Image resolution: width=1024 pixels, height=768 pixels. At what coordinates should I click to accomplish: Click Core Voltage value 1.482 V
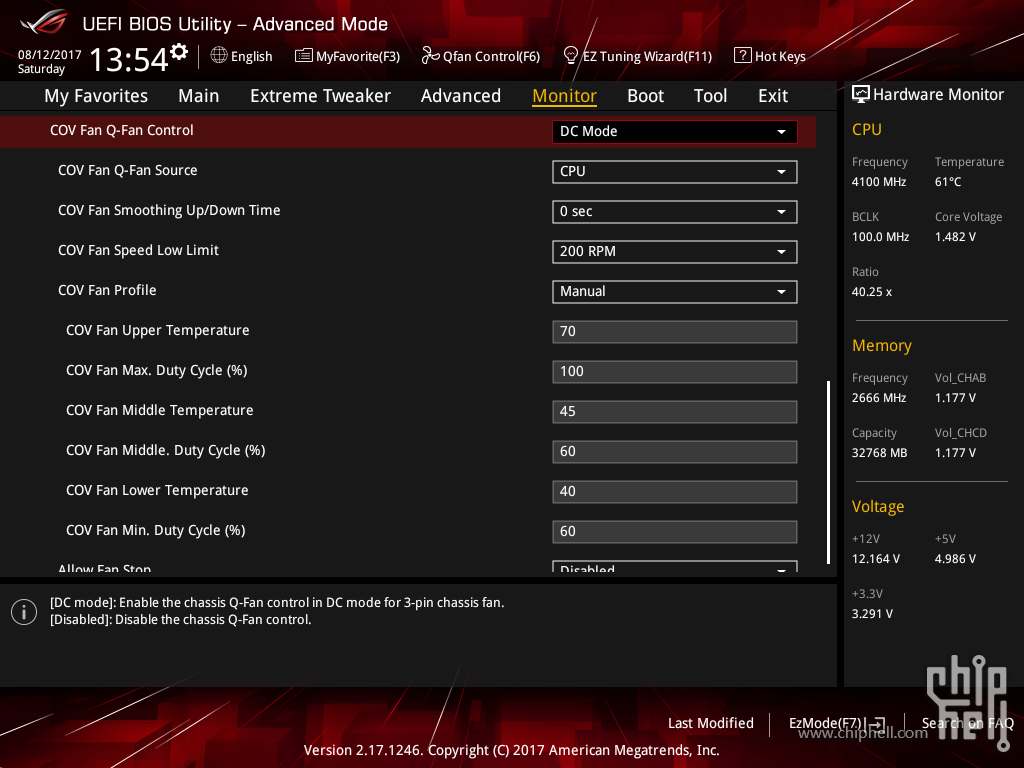pos(955,237)
